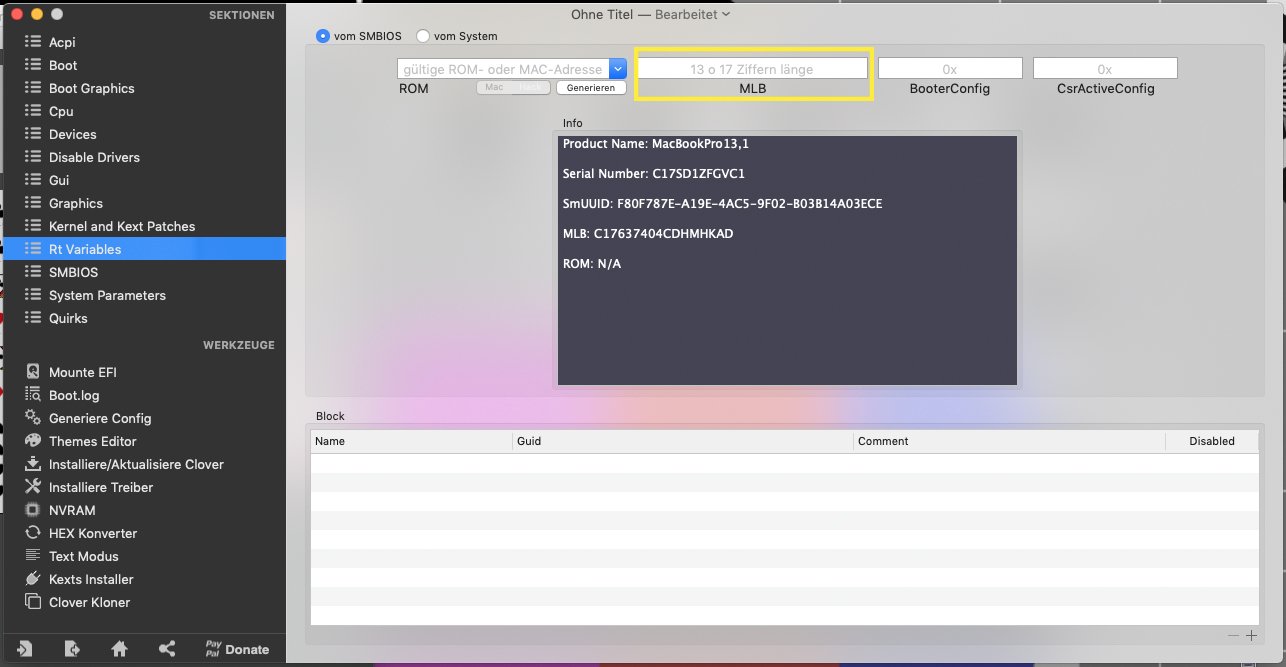Click the Generiere Config gear icon
Image resolution: width=1286 pixels, height=667 pixels.
tap(32, 418)
